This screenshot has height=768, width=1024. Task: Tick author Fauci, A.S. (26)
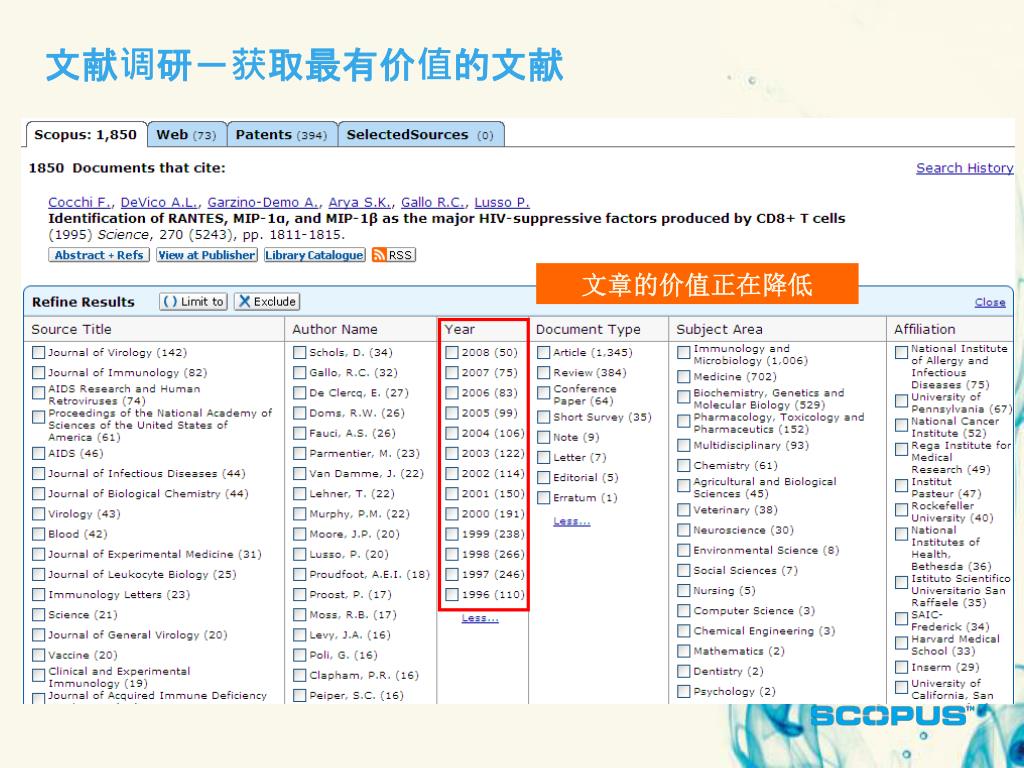pyautogui.click(x=300, y=434)
